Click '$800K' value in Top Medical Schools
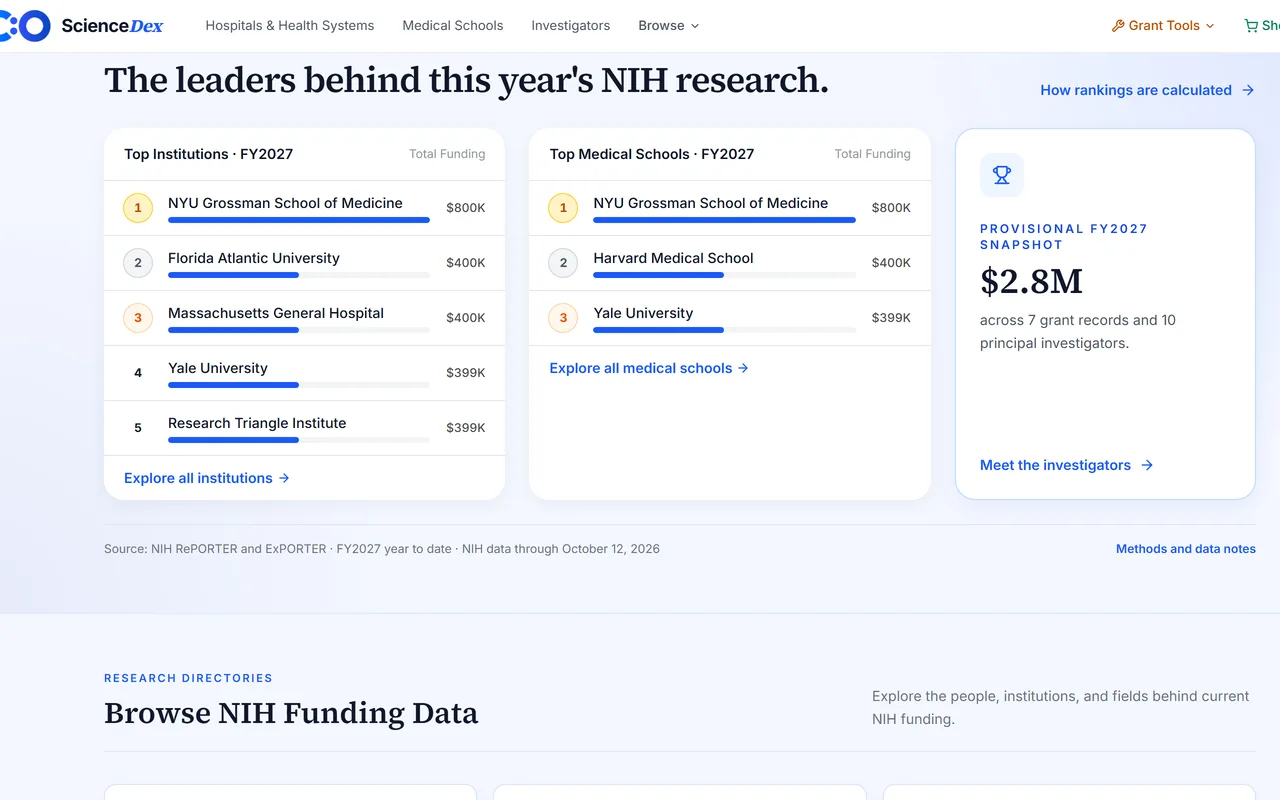The width and height of the screenshot is (1280, 800). pyautogui.click(x=891, y=208)
